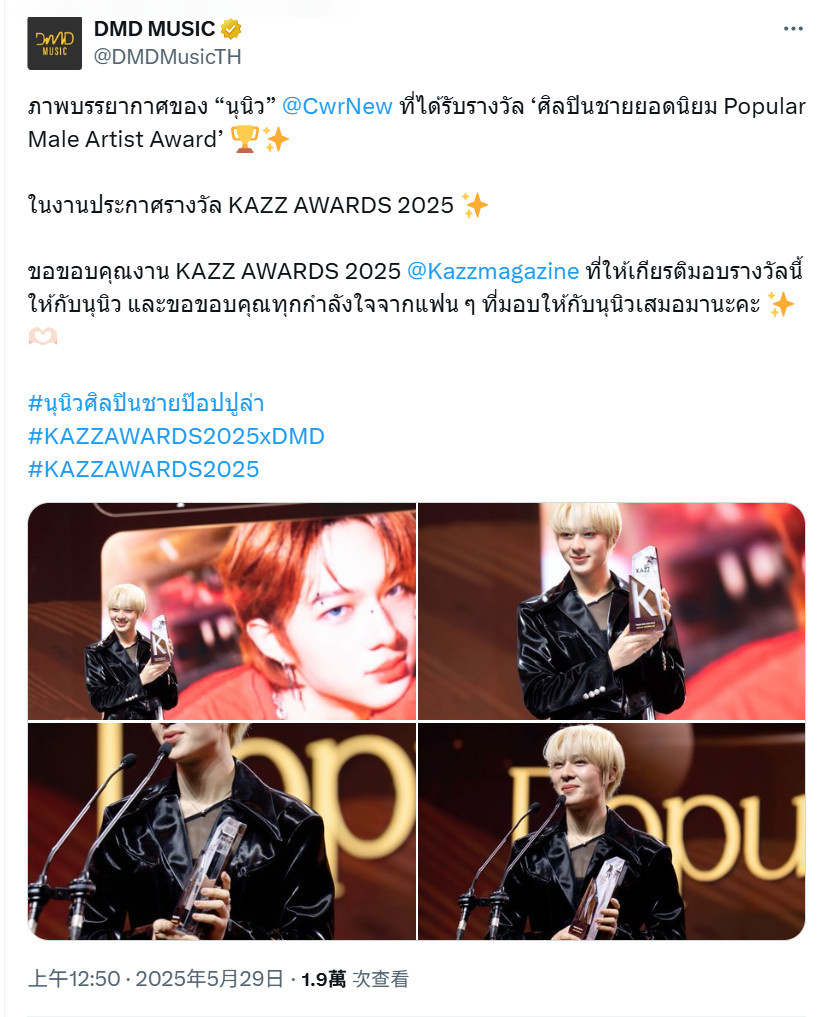The image size is (823, 1017).
Task: Open bottom-right photo of smiling artist
Action: 612,831
